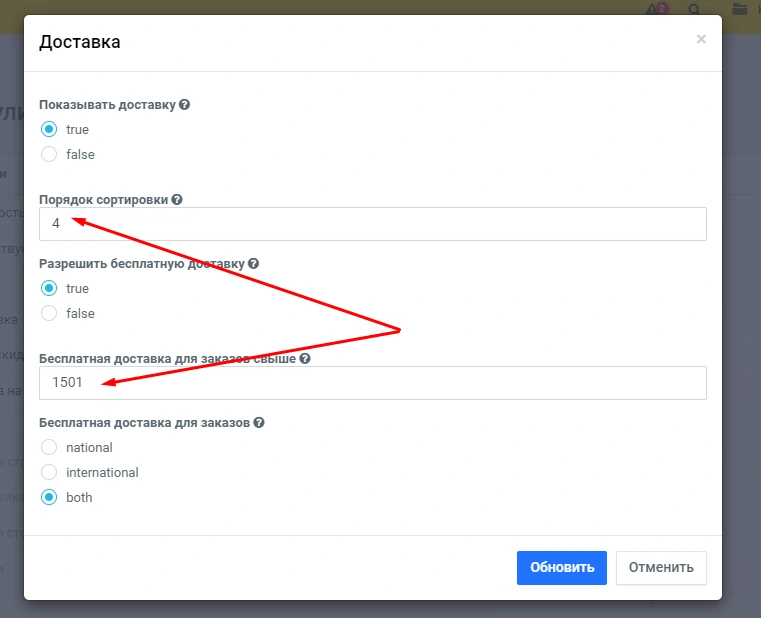Choose the national radio option
The image size is (761, 618).
[x=49, y=447]
